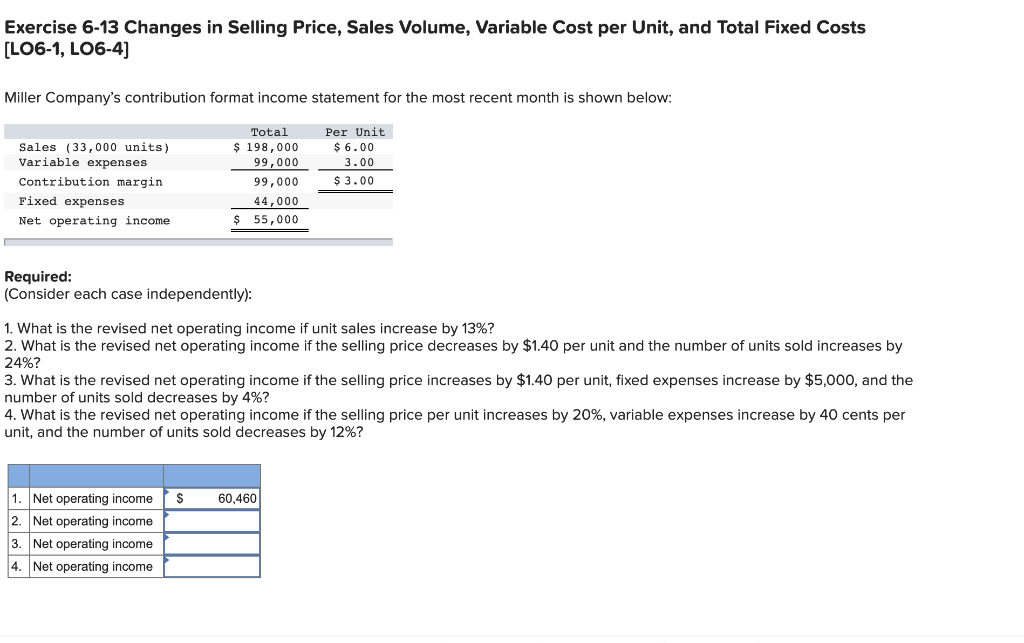The image size is (1024, 643).
Task: Click the blue header cell above Net operating income
Action: click(x=95, y=475)
